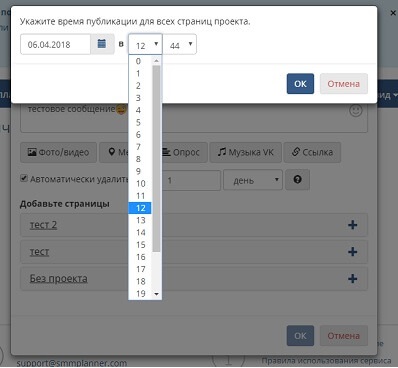Pick hour 15 in the hour list
The width and height of the screenshot is (398, 368).
click(140, 245)
